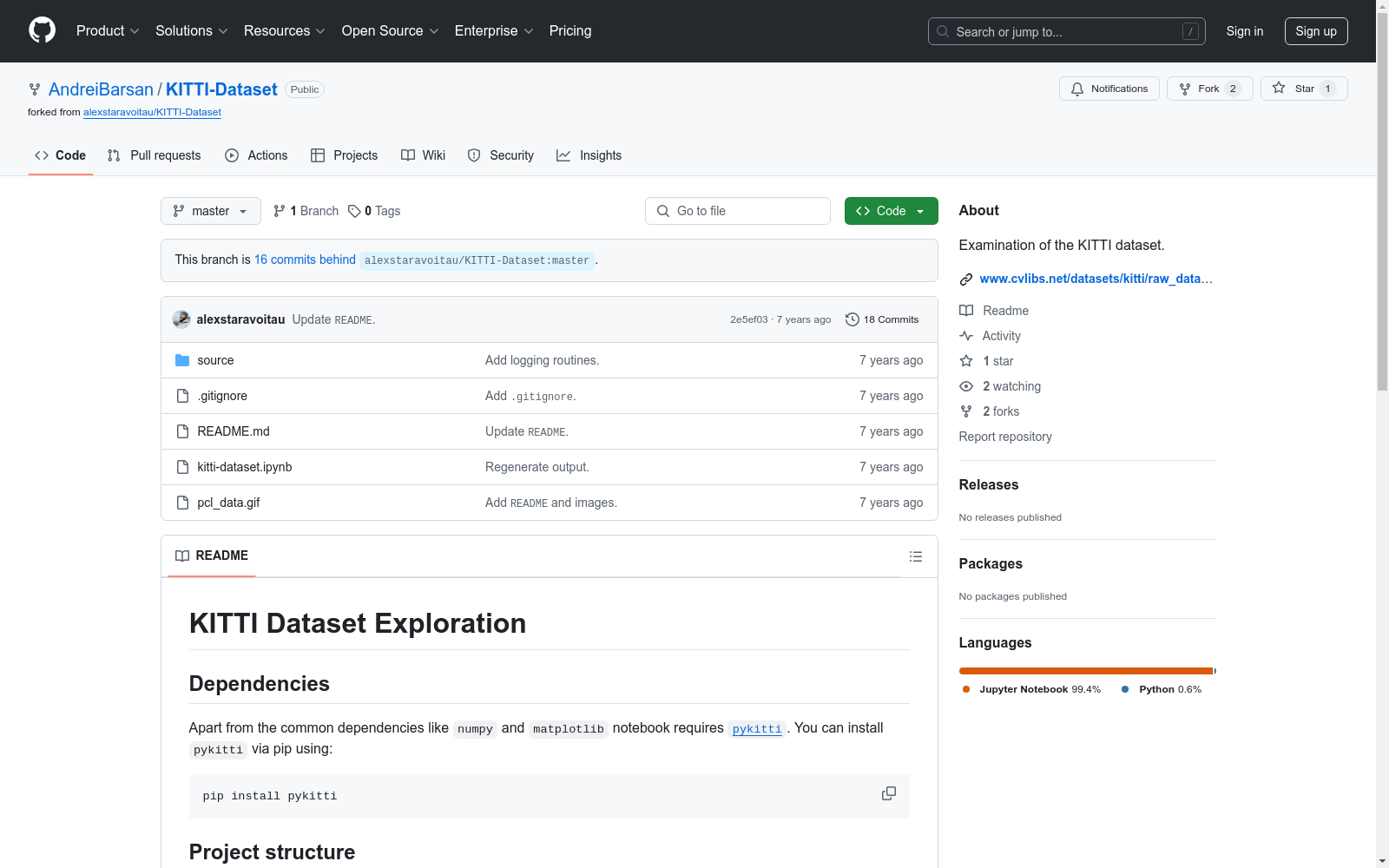Open the 'Add logging routines.' commit message
Viewport: 1389px width, 868px height.
click(542, 360)
